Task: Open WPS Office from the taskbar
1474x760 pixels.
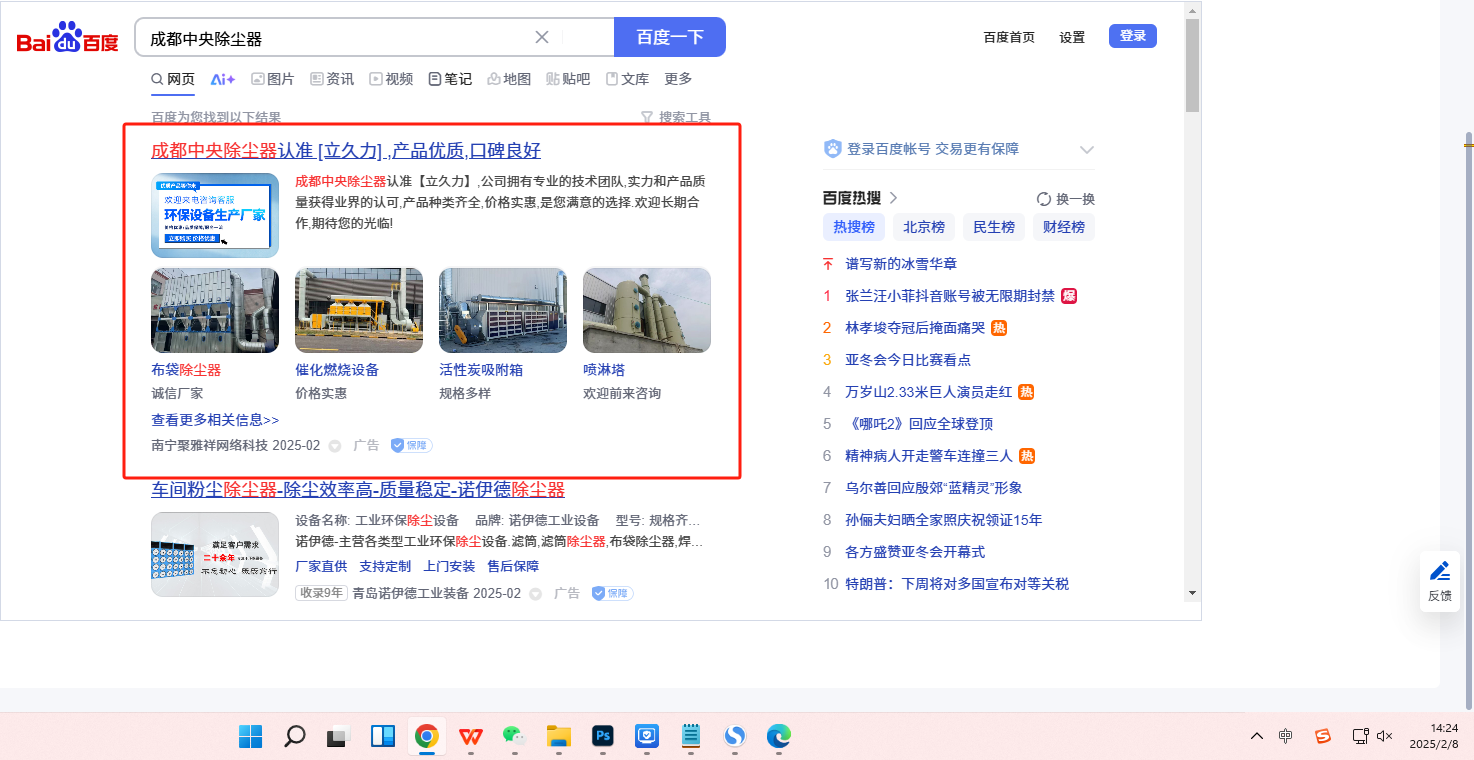Action: point(470,737)
